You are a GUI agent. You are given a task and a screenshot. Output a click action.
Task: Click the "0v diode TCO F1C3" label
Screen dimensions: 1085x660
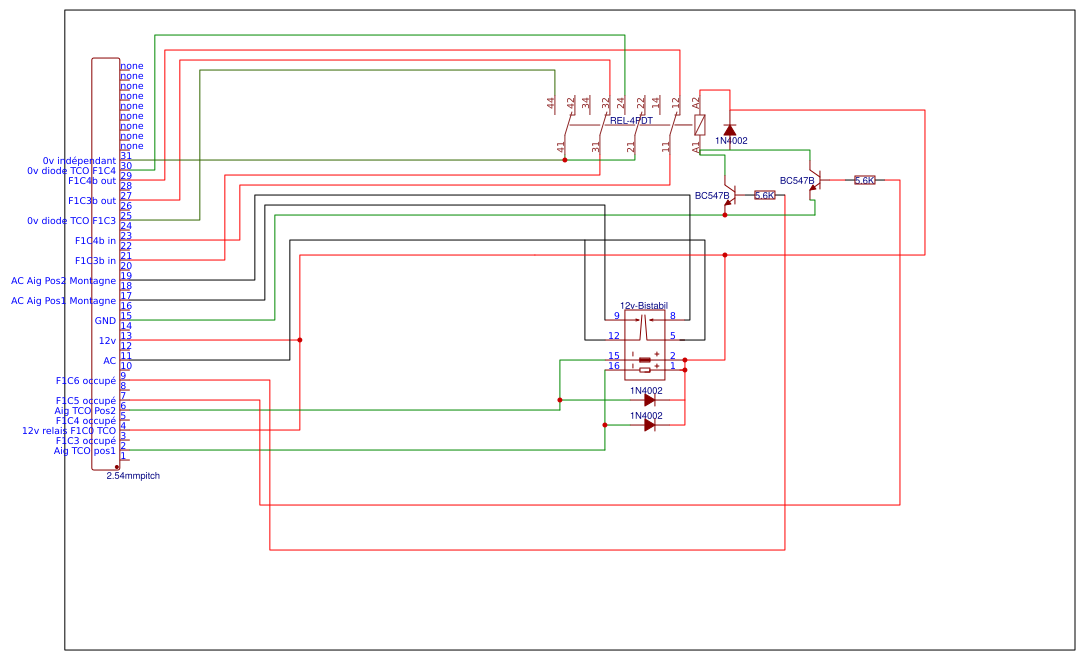pos(72,221)
